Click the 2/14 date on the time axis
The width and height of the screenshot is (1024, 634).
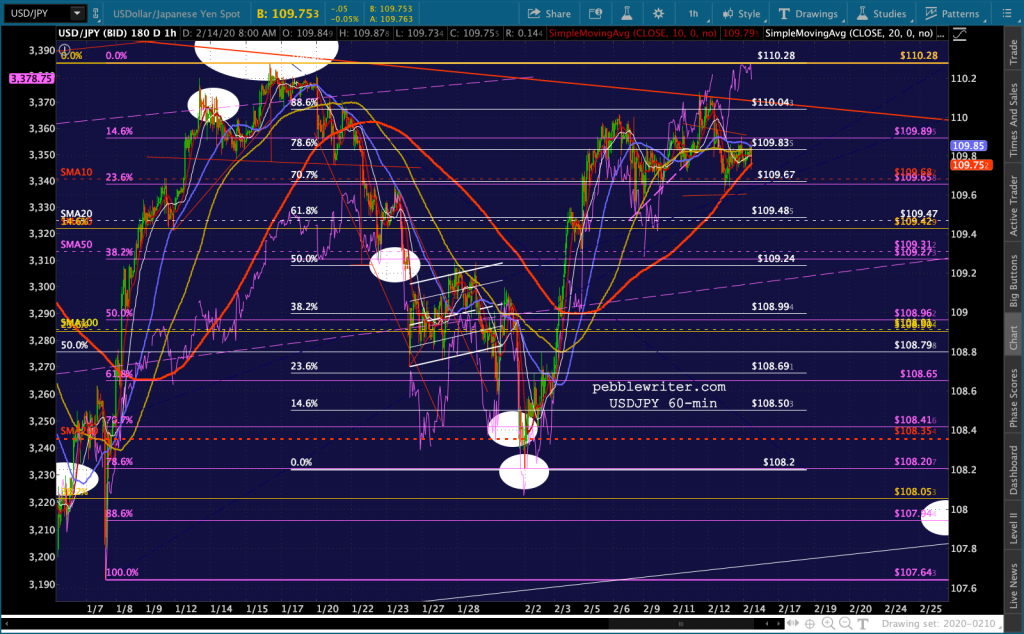[x=754, y=609]
